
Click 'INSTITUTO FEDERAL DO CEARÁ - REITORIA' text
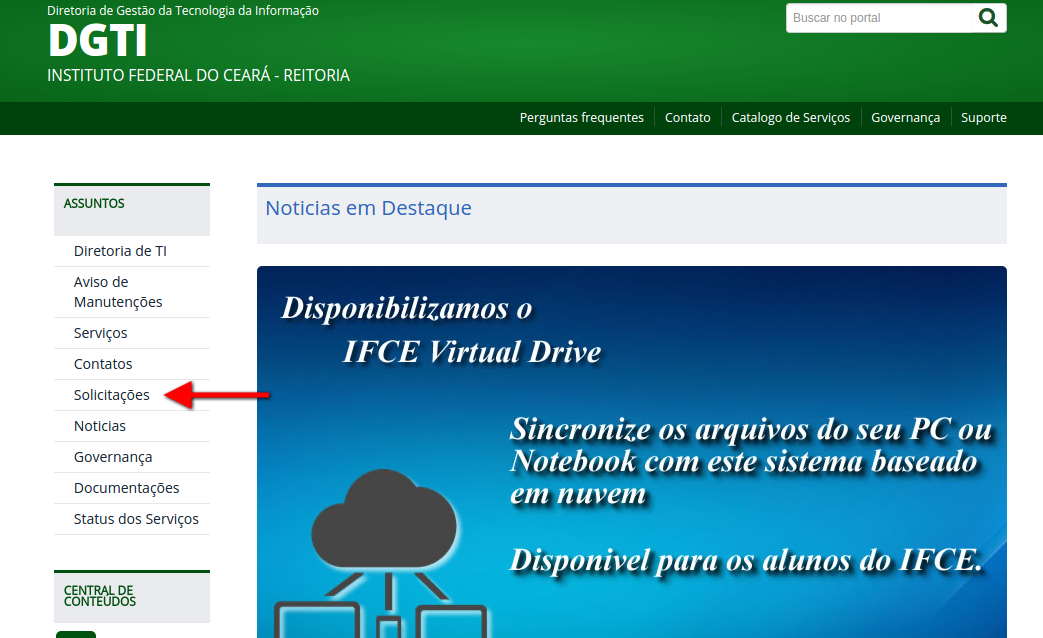198,75
